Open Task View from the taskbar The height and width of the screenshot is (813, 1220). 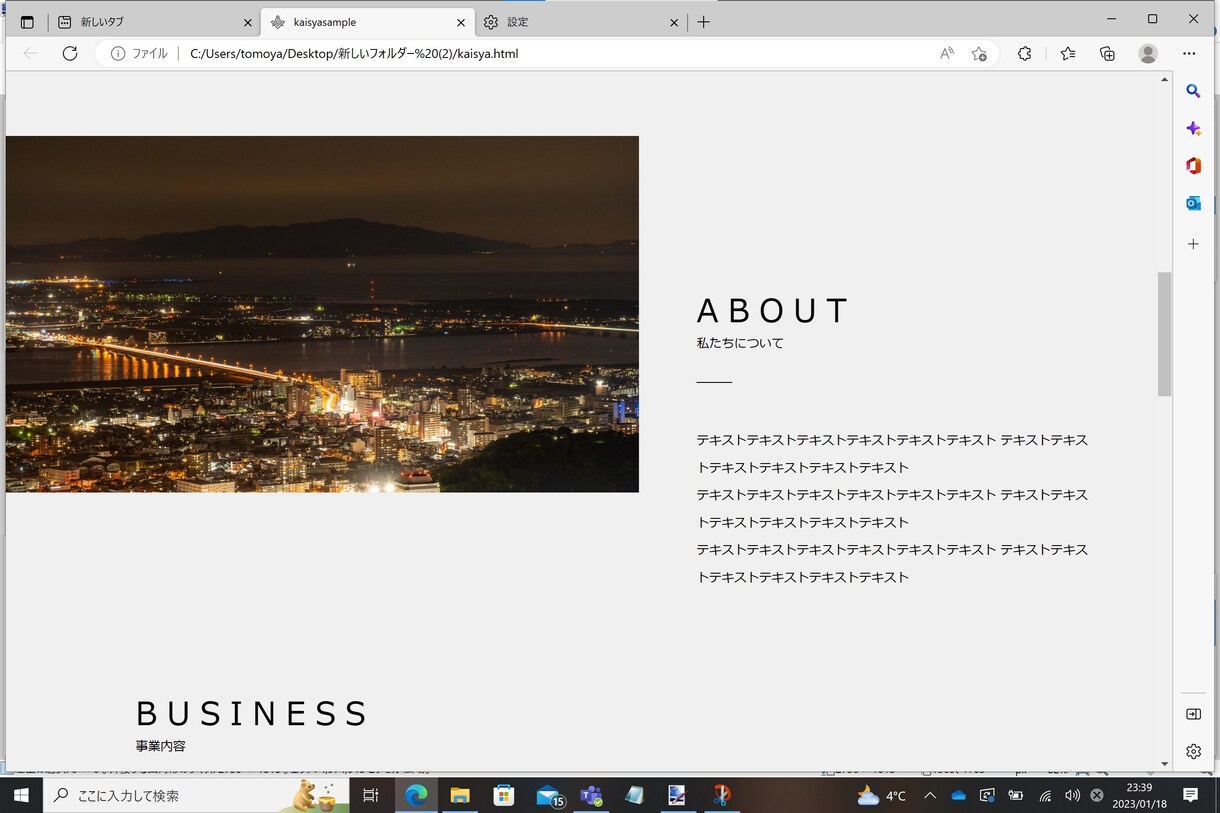tap(371, 795)
